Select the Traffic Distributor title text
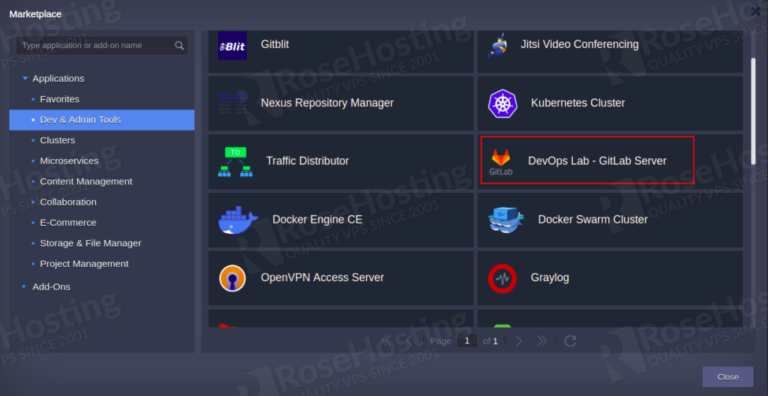 click(x=308, y=161)
